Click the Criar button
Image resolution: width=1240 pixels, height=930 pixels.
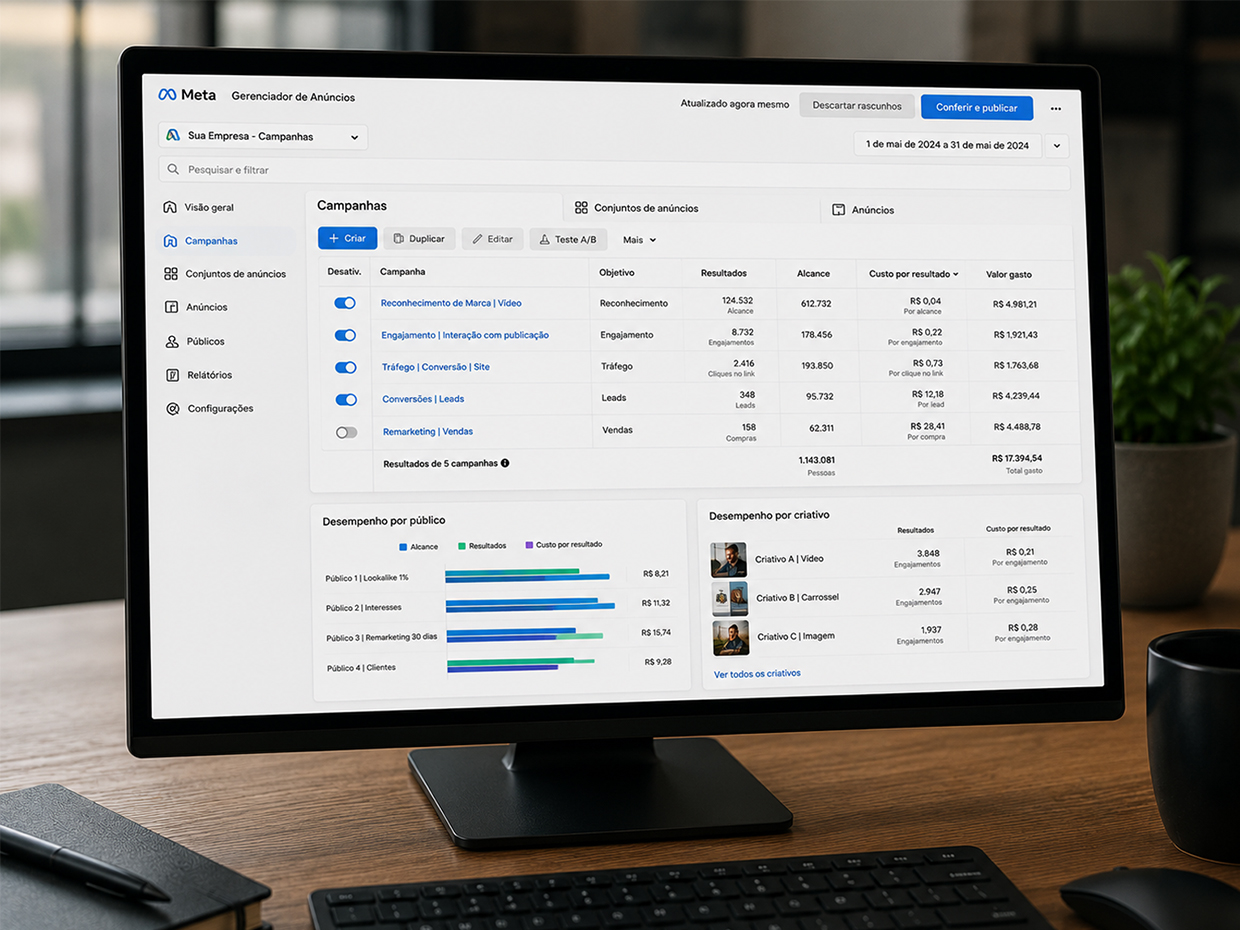[347, 238]
